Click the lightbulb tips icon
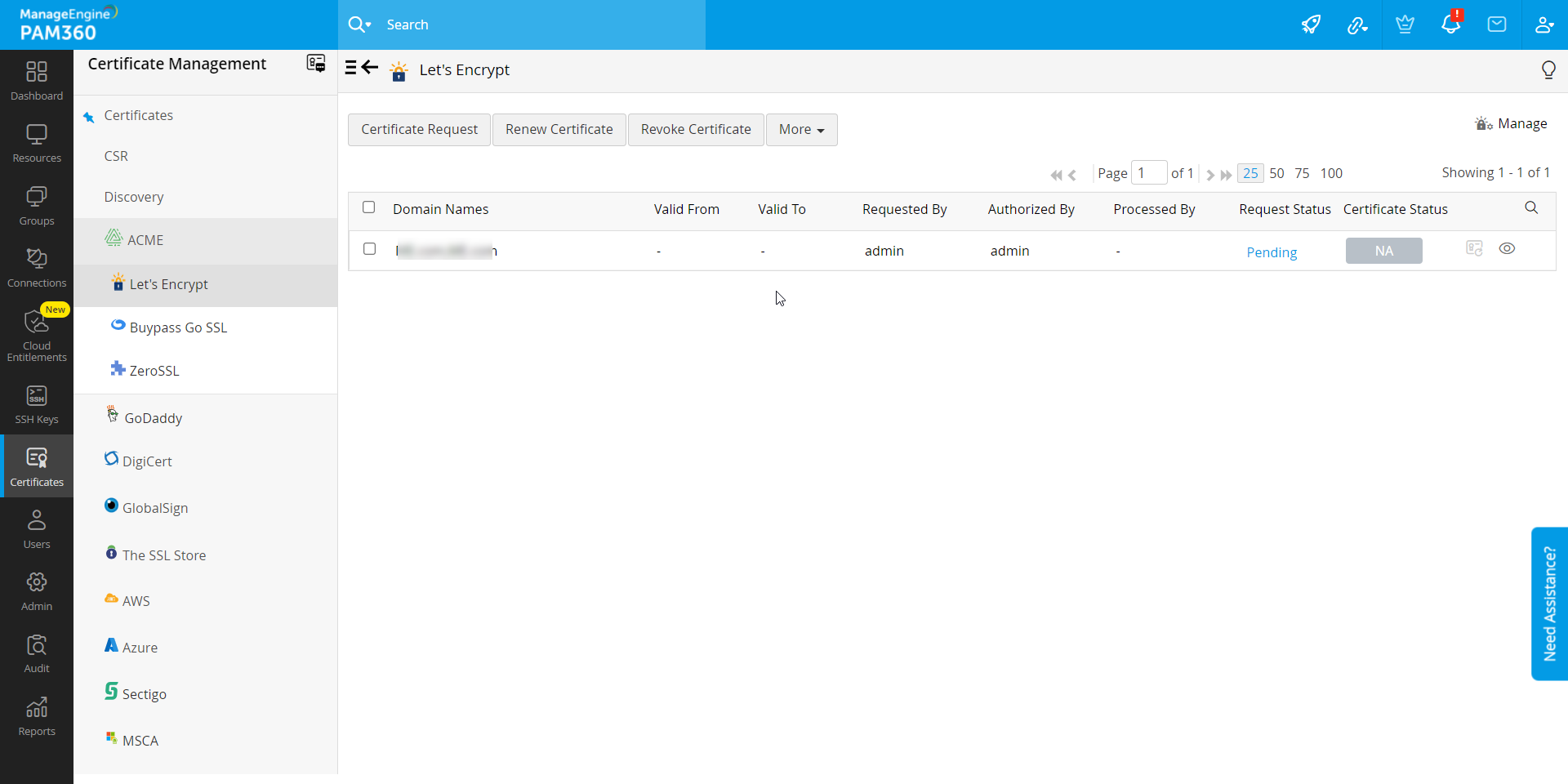Image resolution: width=1568 pixels, height=784 pixels. 1548,70
